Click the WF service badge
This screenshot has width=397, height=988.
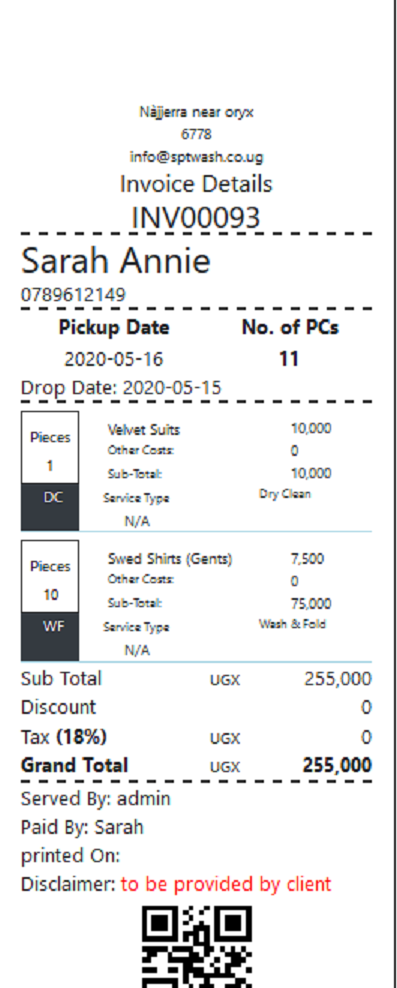(50, 636)
